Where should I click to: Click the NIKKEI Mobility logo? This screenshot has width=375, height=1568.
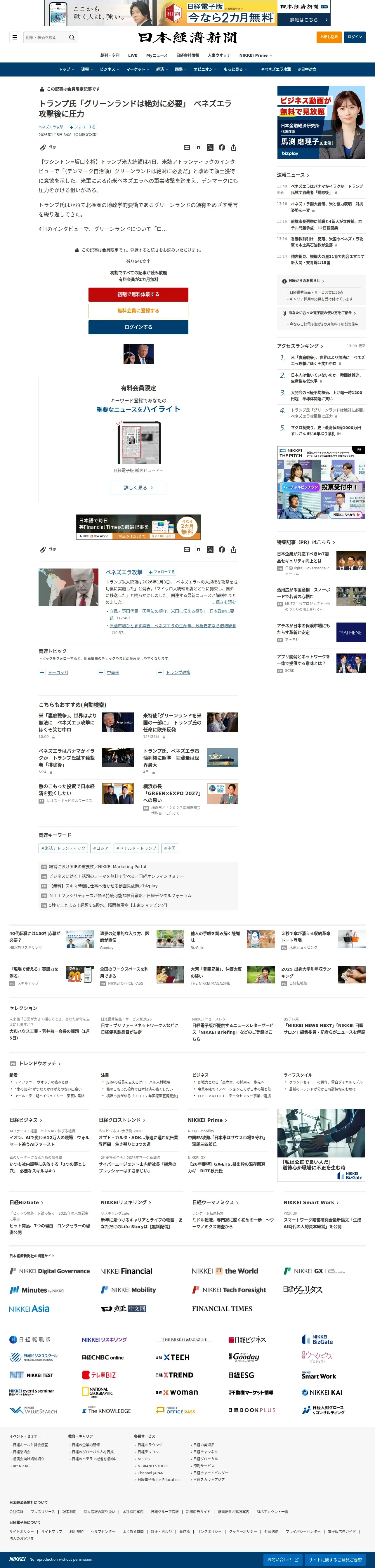129,1290
